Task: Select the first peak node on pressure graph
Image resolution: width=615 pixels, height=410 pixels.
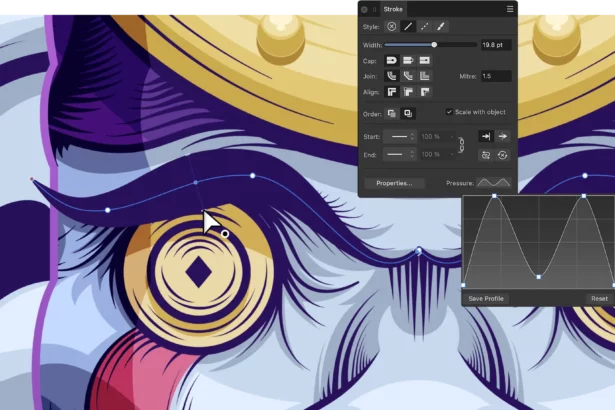Action: [x=494, y=196]
